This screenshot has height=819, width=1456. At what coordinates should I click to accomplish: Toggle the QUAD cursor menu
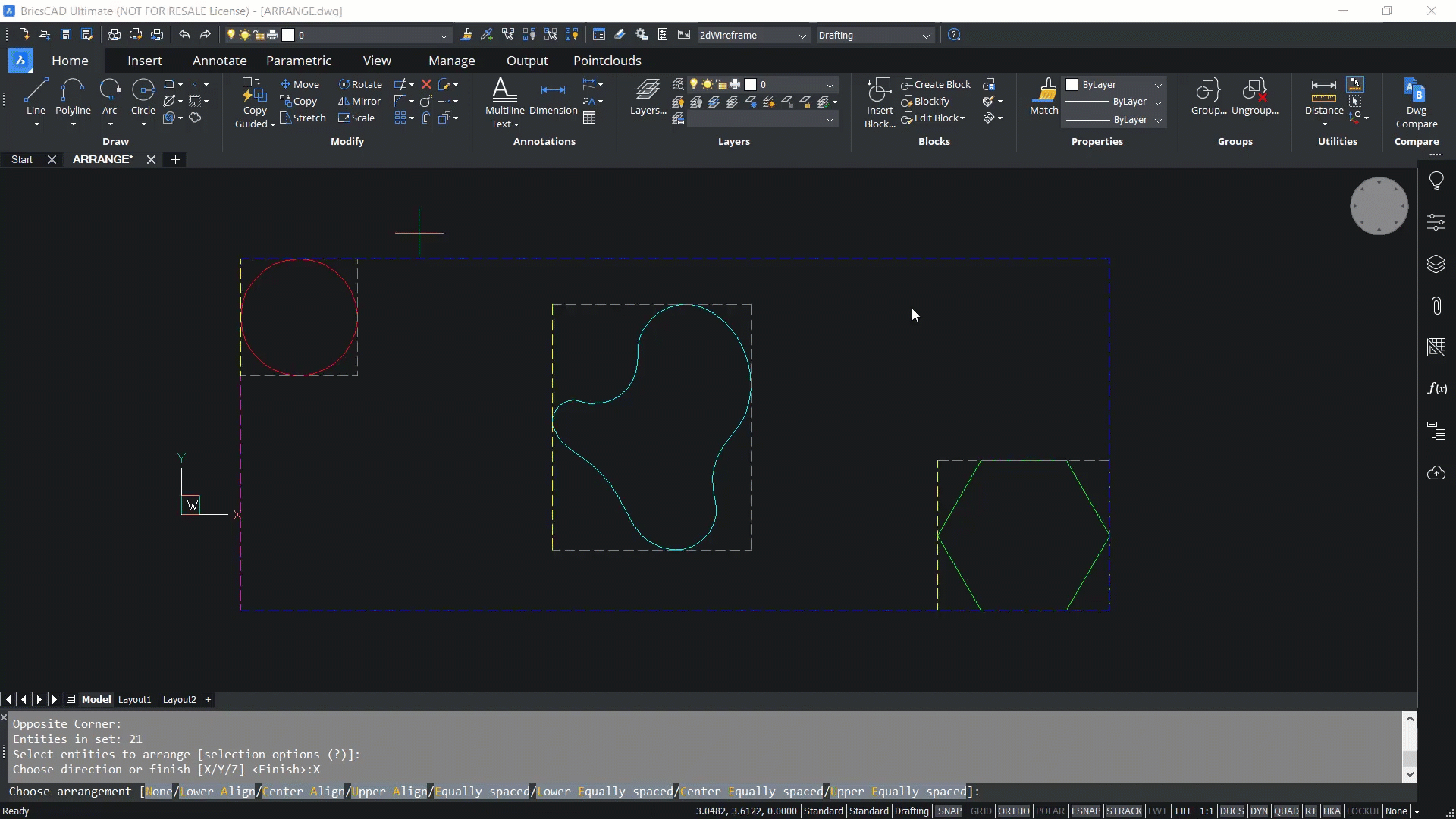click(x=1286, y=811)
